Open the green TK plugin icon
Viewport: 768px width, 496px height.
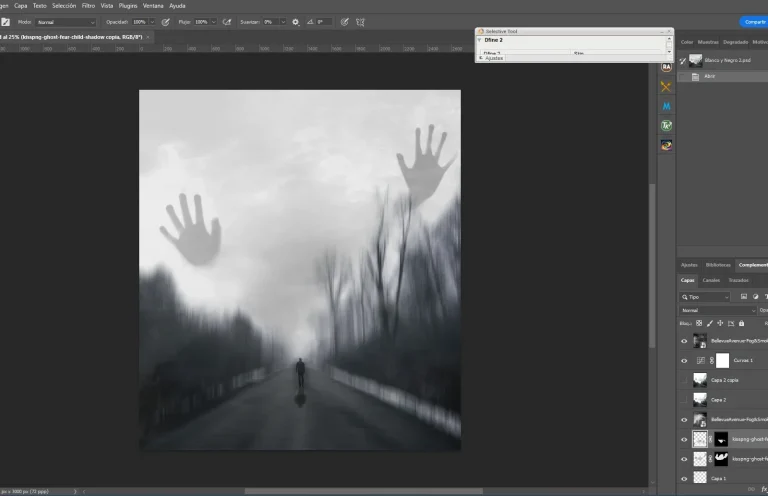tap(666, 126)
